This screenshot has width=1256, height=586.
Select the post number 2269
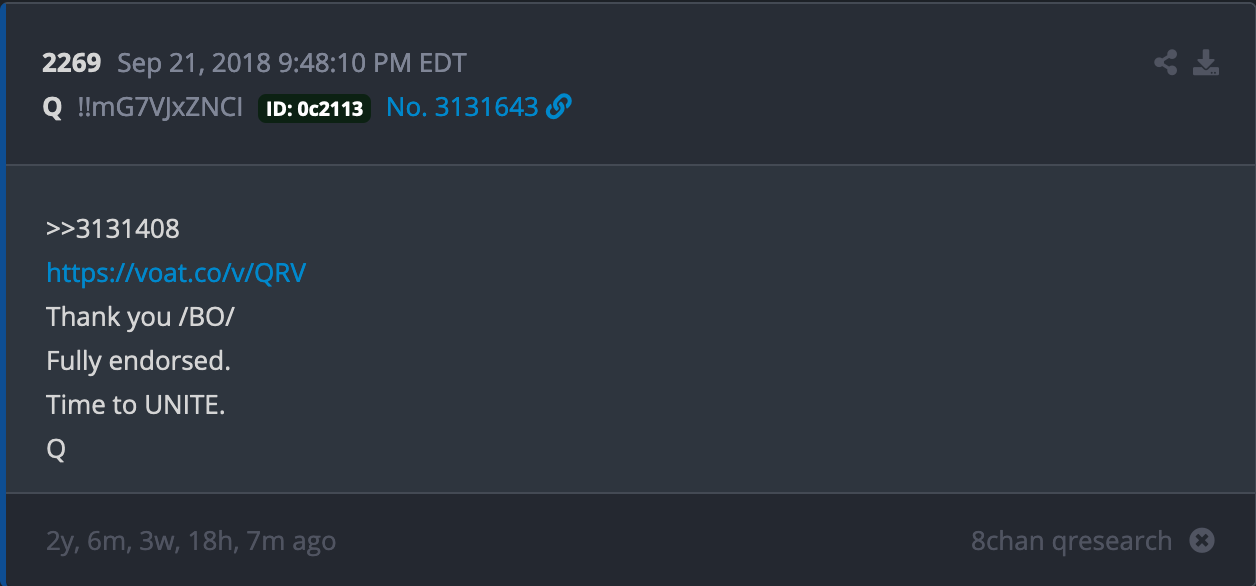(x=71, y=63)
